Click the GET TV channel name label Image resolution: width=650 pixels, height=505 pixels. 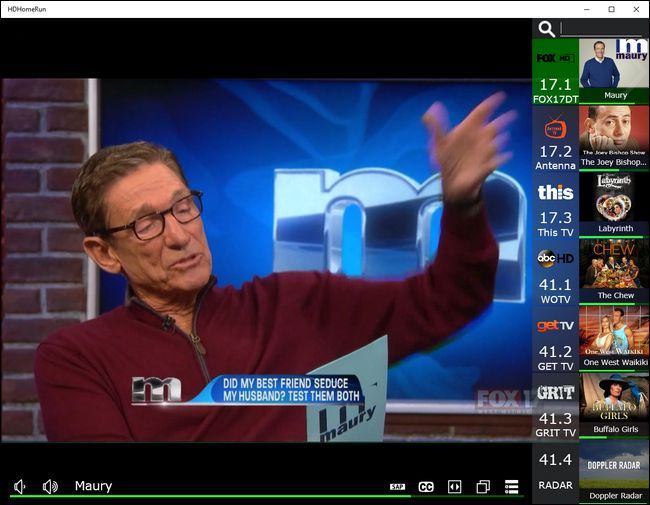tap(555, 367)
